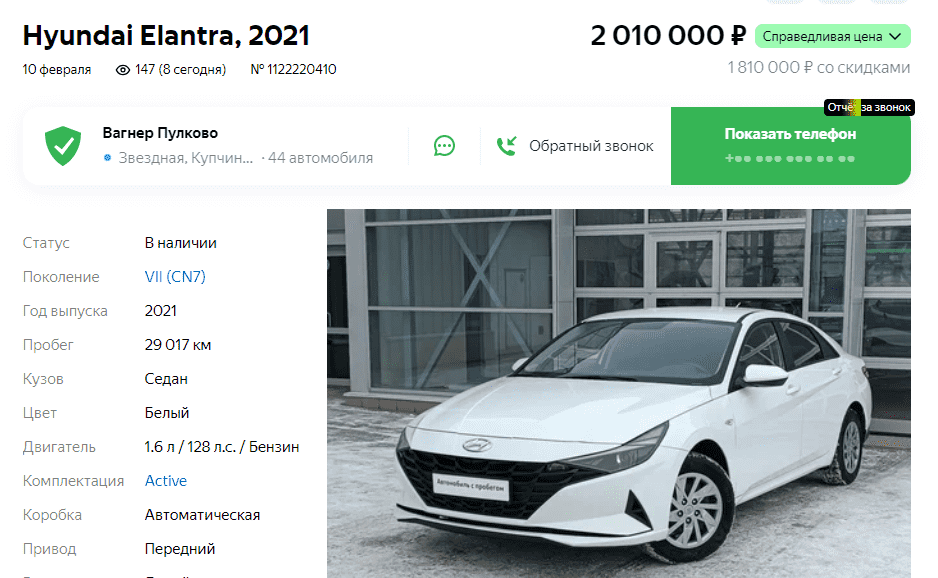
Task: Open the white Elantra main photo
Action: 619,393
